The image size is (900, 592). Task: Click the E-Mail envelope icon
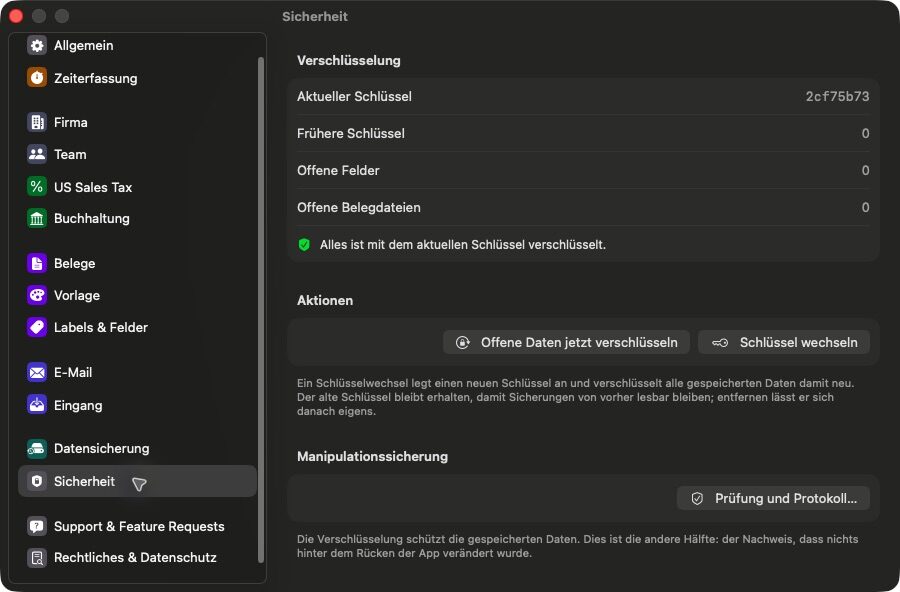click(37, 372)
